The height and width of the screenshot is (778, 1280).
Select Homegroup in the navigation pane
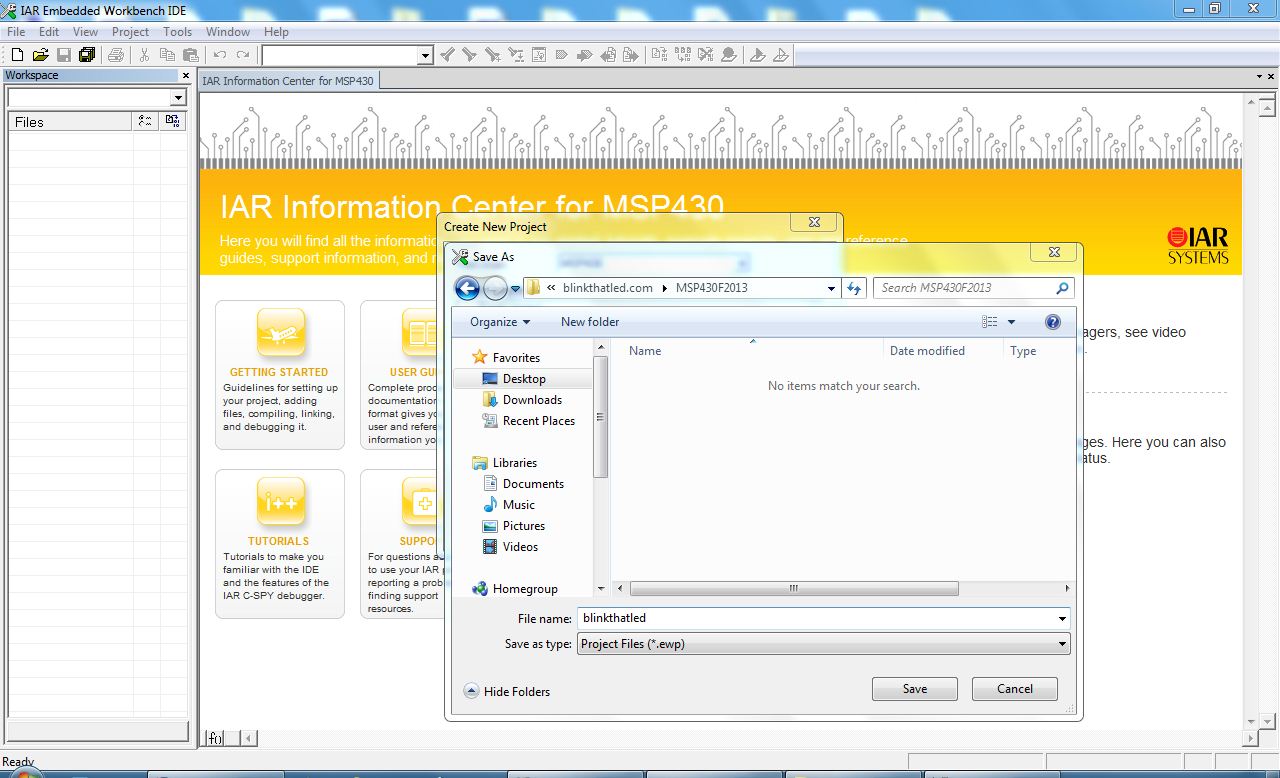[x=525, y=589]
